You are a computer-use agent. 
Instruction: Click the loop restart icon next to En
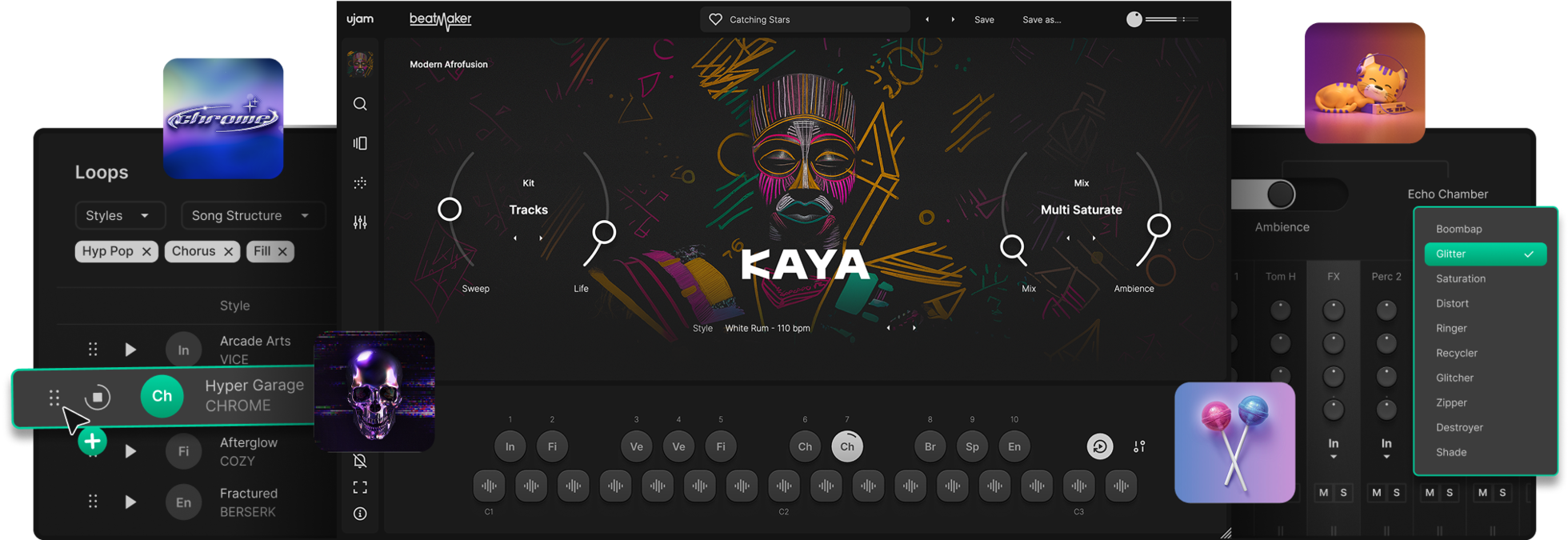(x=1100, y=446)
